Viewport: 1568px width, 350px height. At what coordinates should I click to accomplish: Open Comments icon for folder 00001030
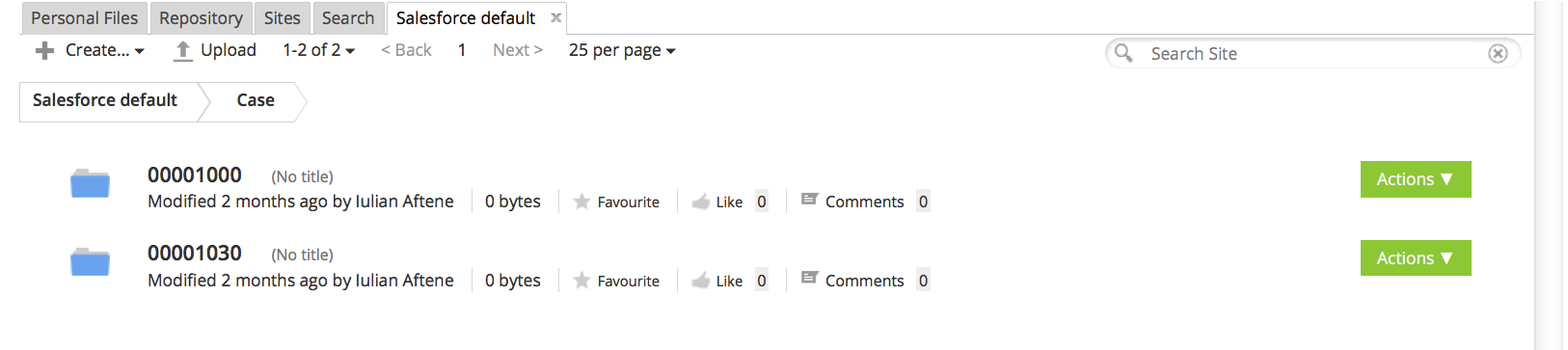click(810, 279)
